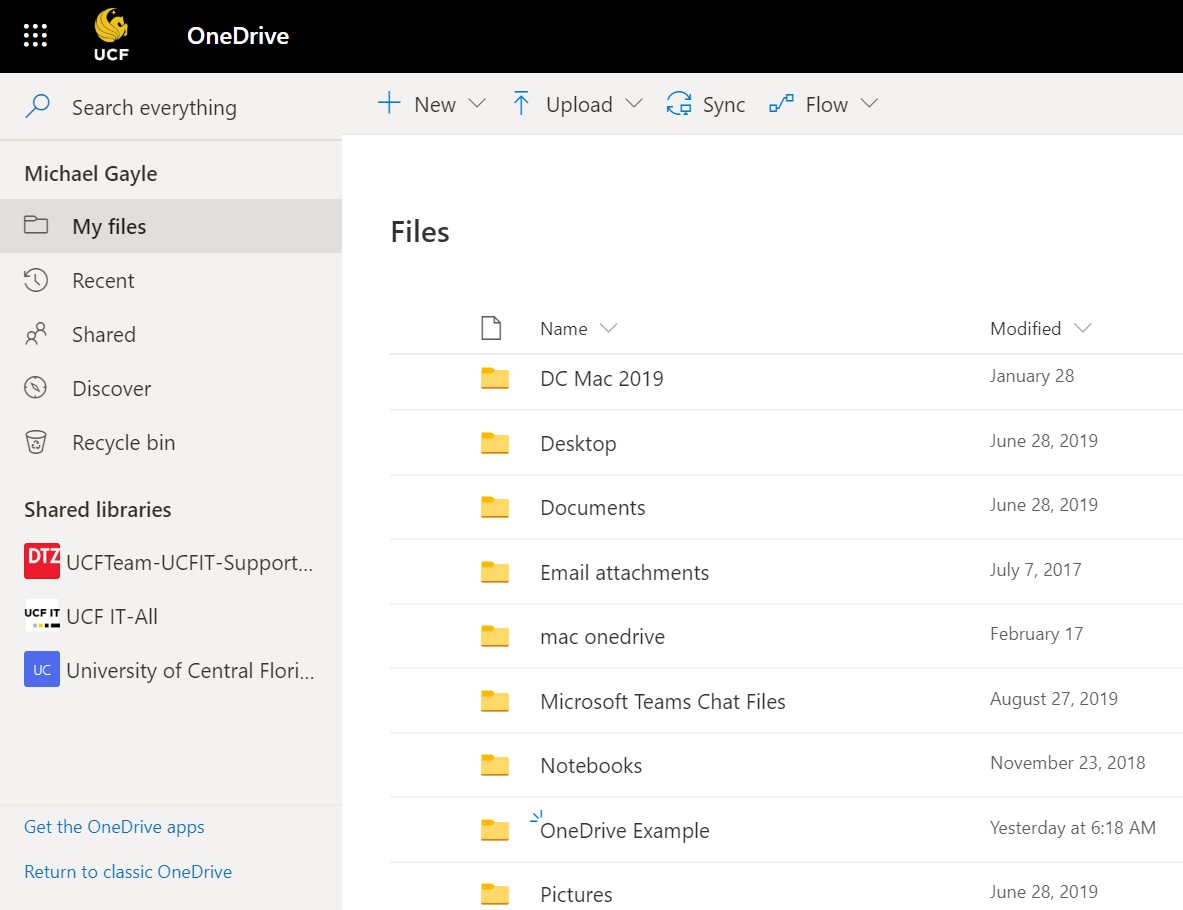Click the Discover compass icon
The height and width of the screenshot is (910, 1183).
coord(35,388)
